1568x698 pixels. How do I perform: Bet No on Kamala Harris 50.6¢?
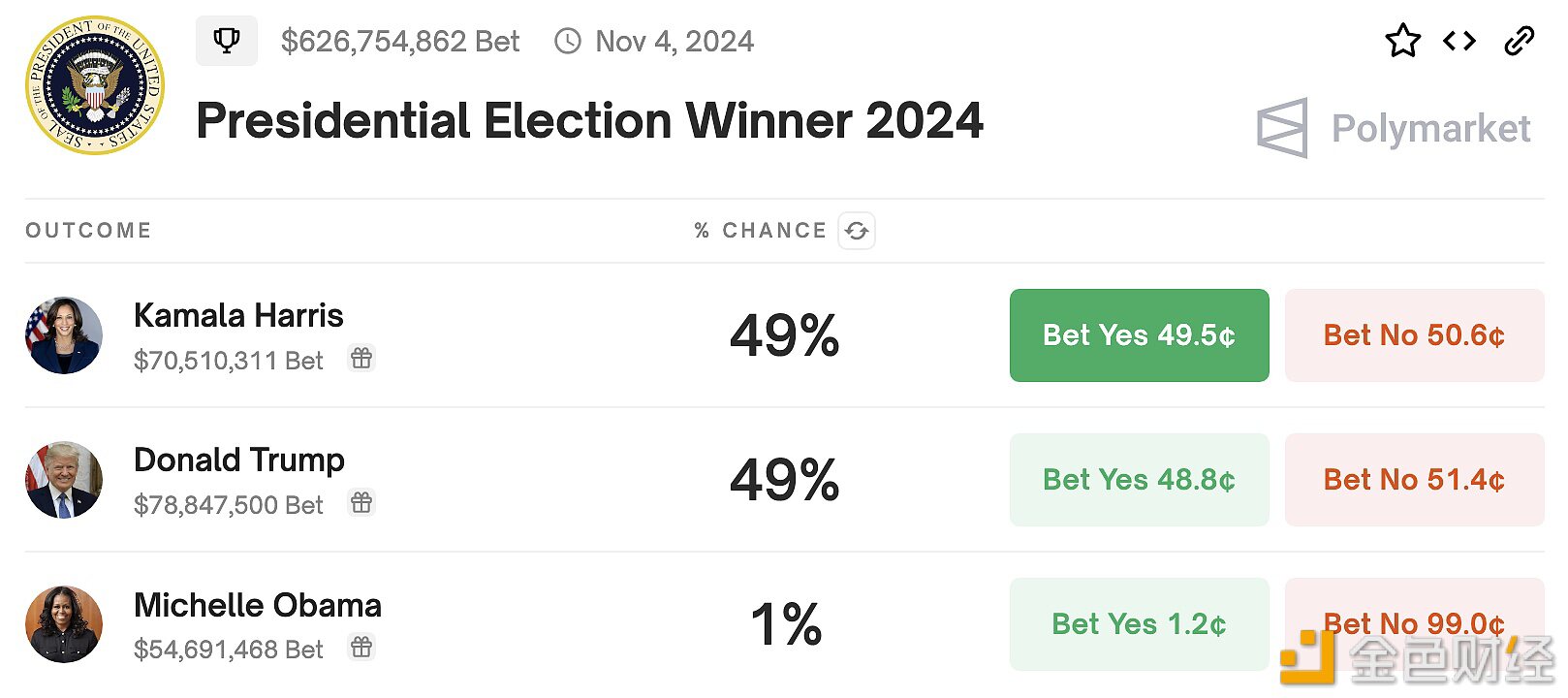(1414, 335)
